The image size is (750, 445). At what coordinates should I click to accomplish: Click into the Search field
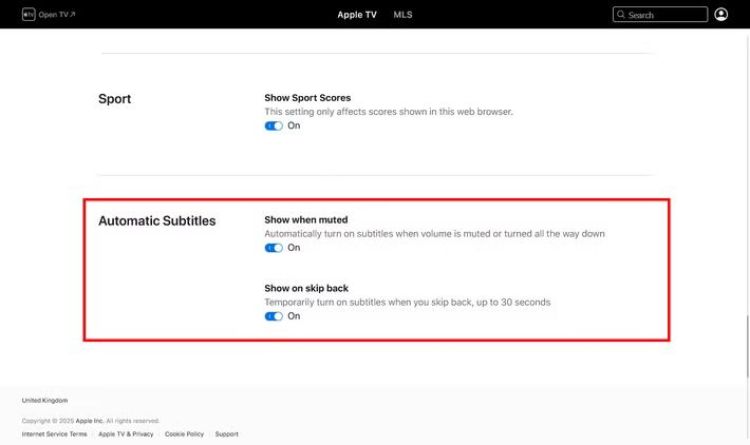(665, 15)
